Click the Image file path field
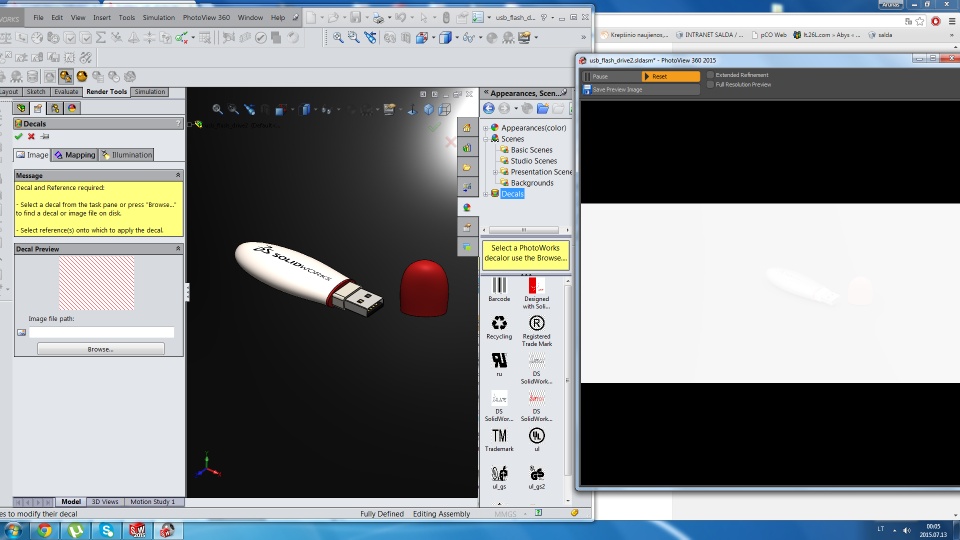The height and width of the screenshot is (540, 960). [101, 332]
